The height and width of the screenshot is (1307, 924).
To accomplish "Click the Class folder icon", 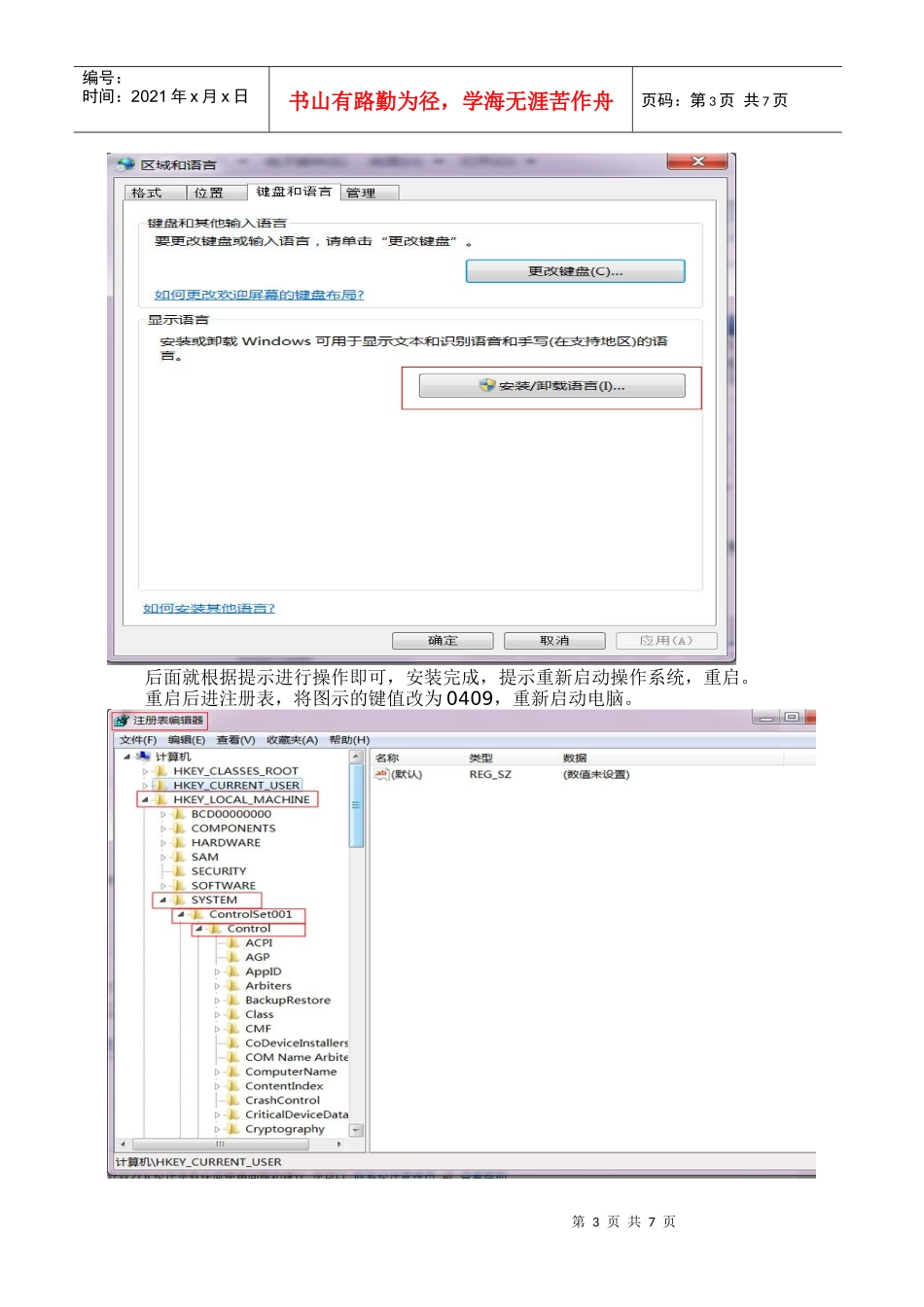I will click(233, 1014).
